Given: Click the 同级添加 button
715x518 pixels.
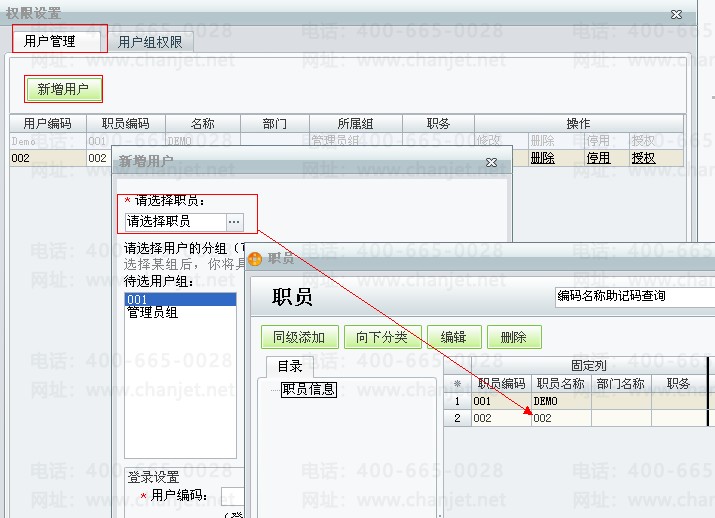Looking at the screenshot, I should point(300,337).
